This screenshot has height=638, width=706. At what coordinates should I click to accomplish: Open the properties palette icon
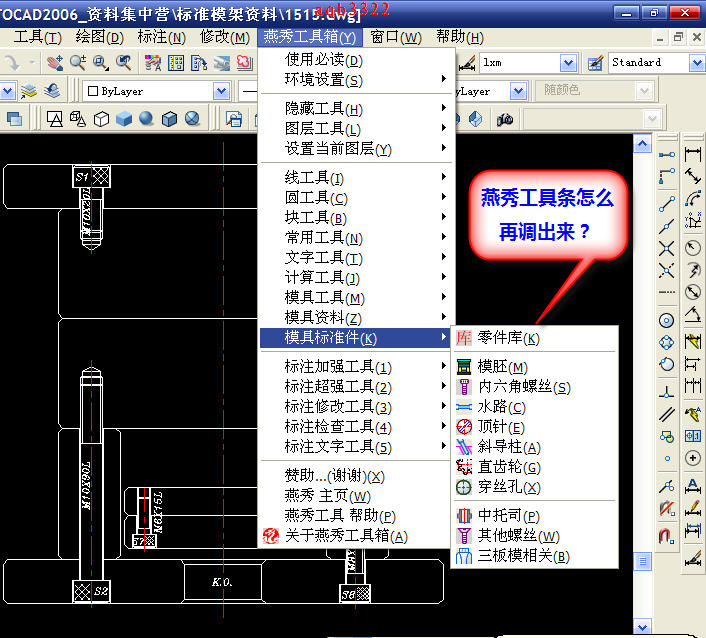click(x=153, y=63)
